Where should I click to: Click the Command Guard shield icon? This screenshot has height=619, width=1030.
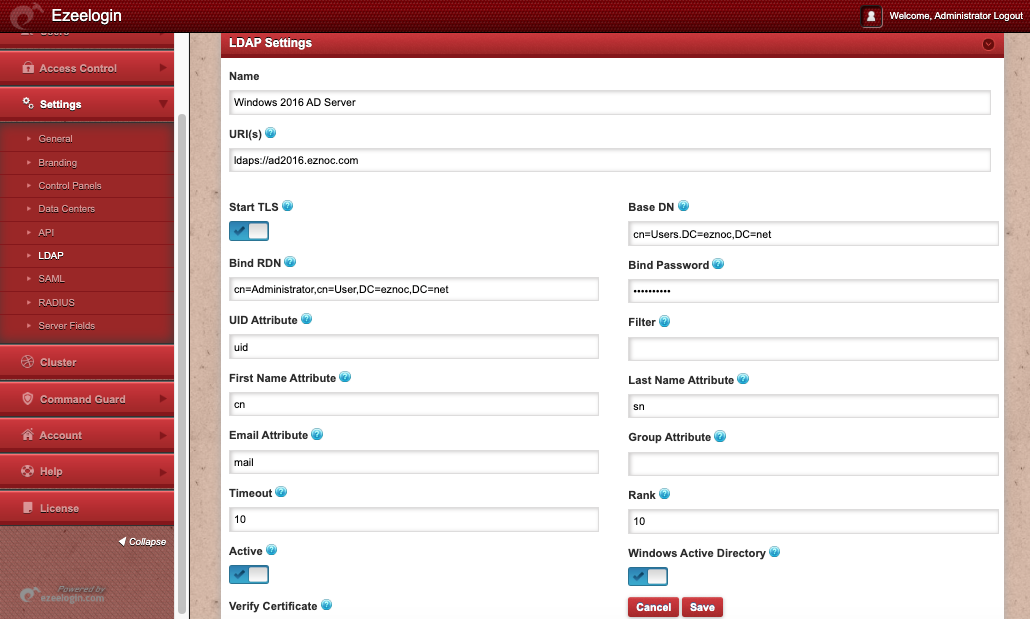coord(28,398)
